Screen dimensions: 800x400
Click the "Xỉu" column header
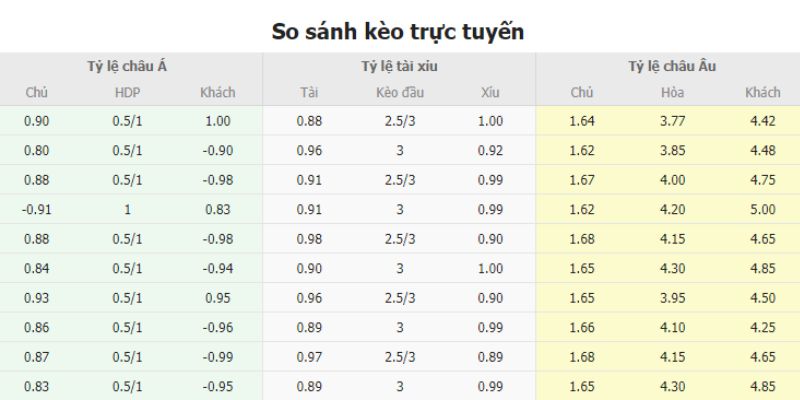490,93
